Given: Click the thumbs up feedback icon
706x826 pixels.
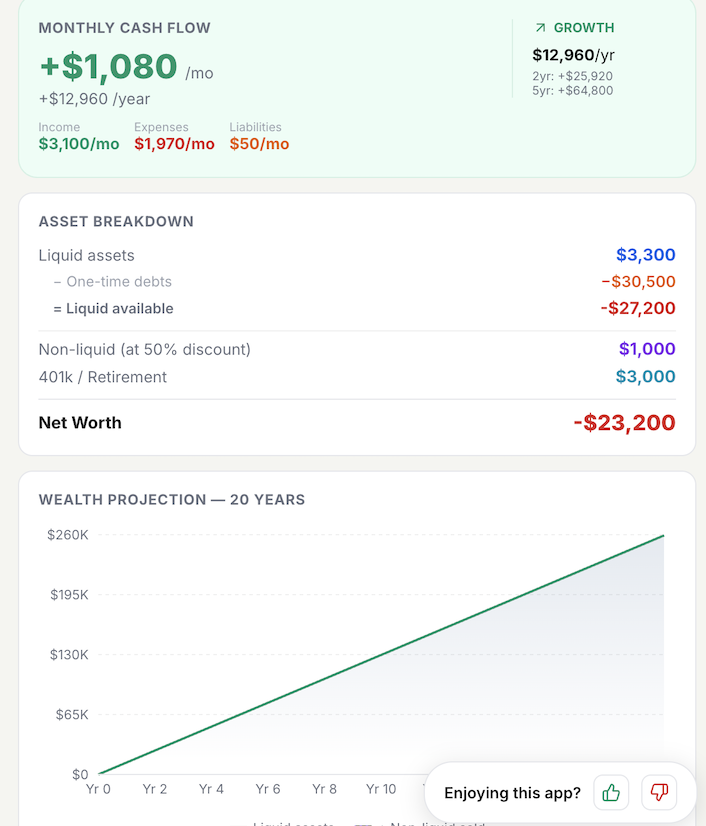Looking at the screenshot, I should (611, 793).
